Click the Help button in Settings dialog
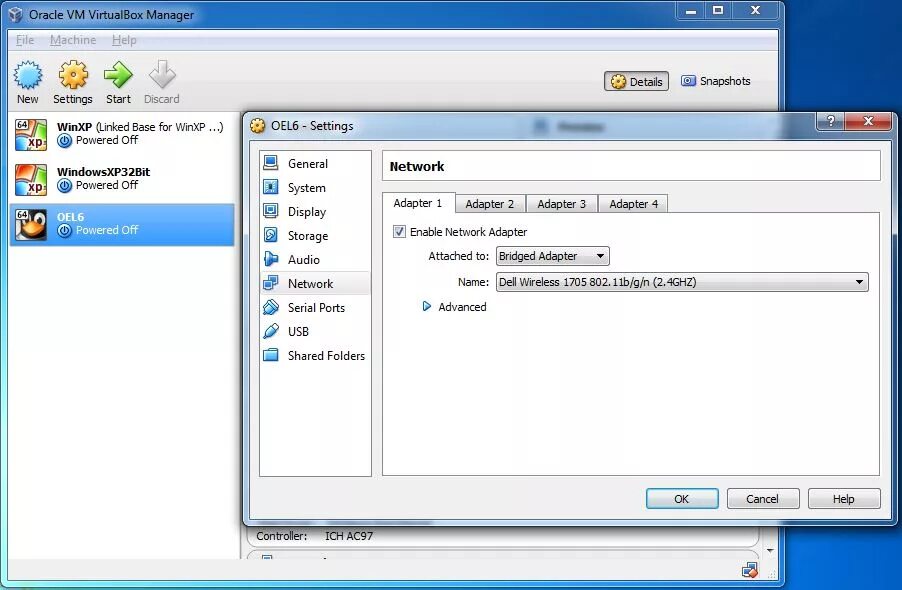This screenshot has height=590, width=902. pos(844,499)
